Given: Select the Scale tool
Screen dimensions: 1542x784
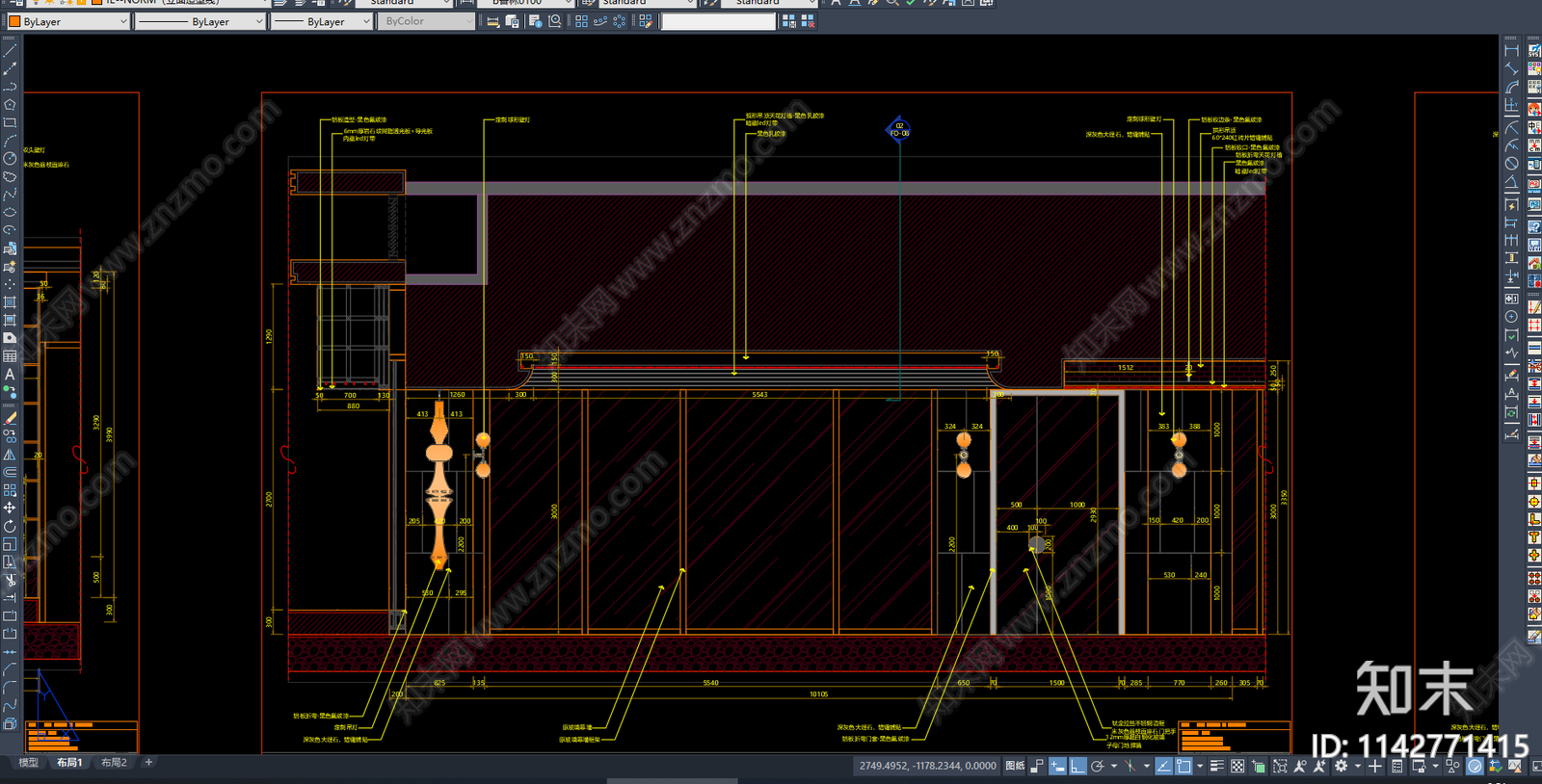Looking at the screenshot, I should (10, 543).
